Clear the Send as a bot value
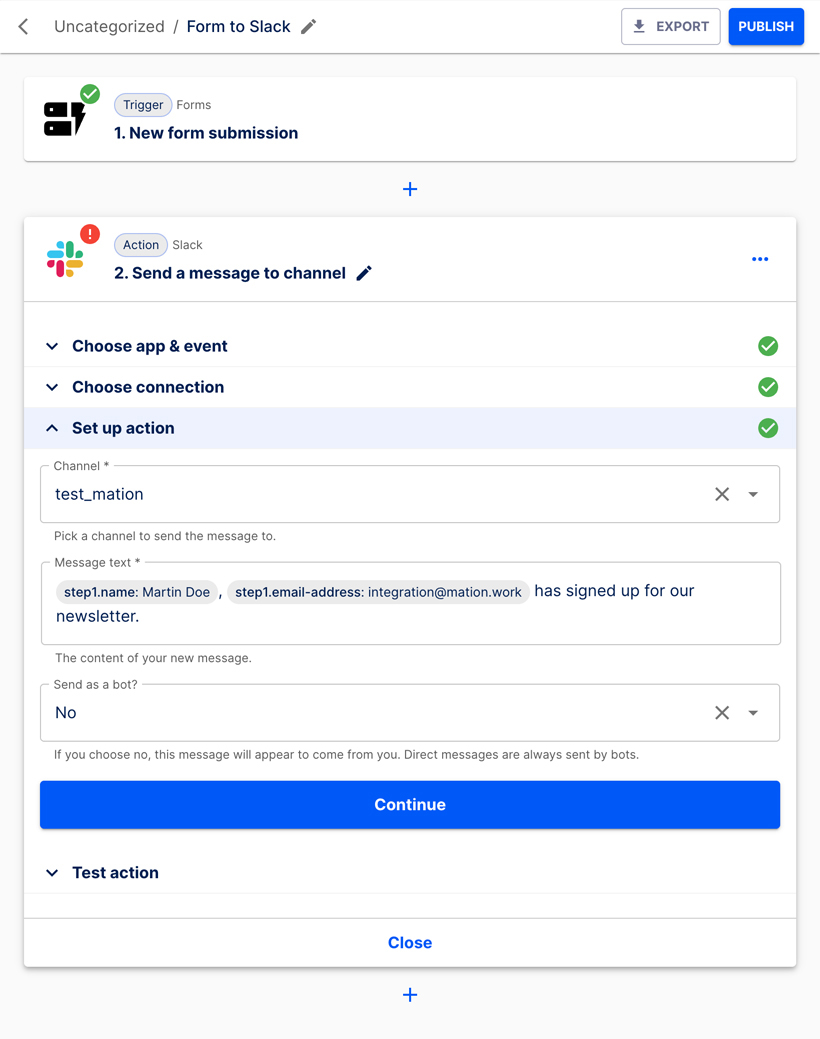 [x=722, y=713]
